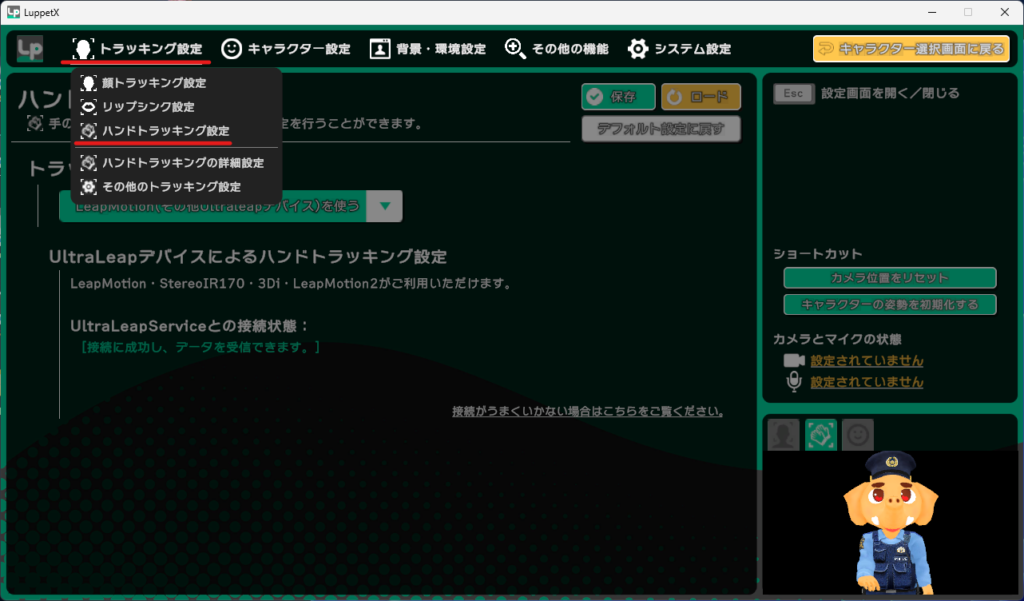Select the smiley lip-sync status icon
1024x601 pixels.
tap(858, 434)
